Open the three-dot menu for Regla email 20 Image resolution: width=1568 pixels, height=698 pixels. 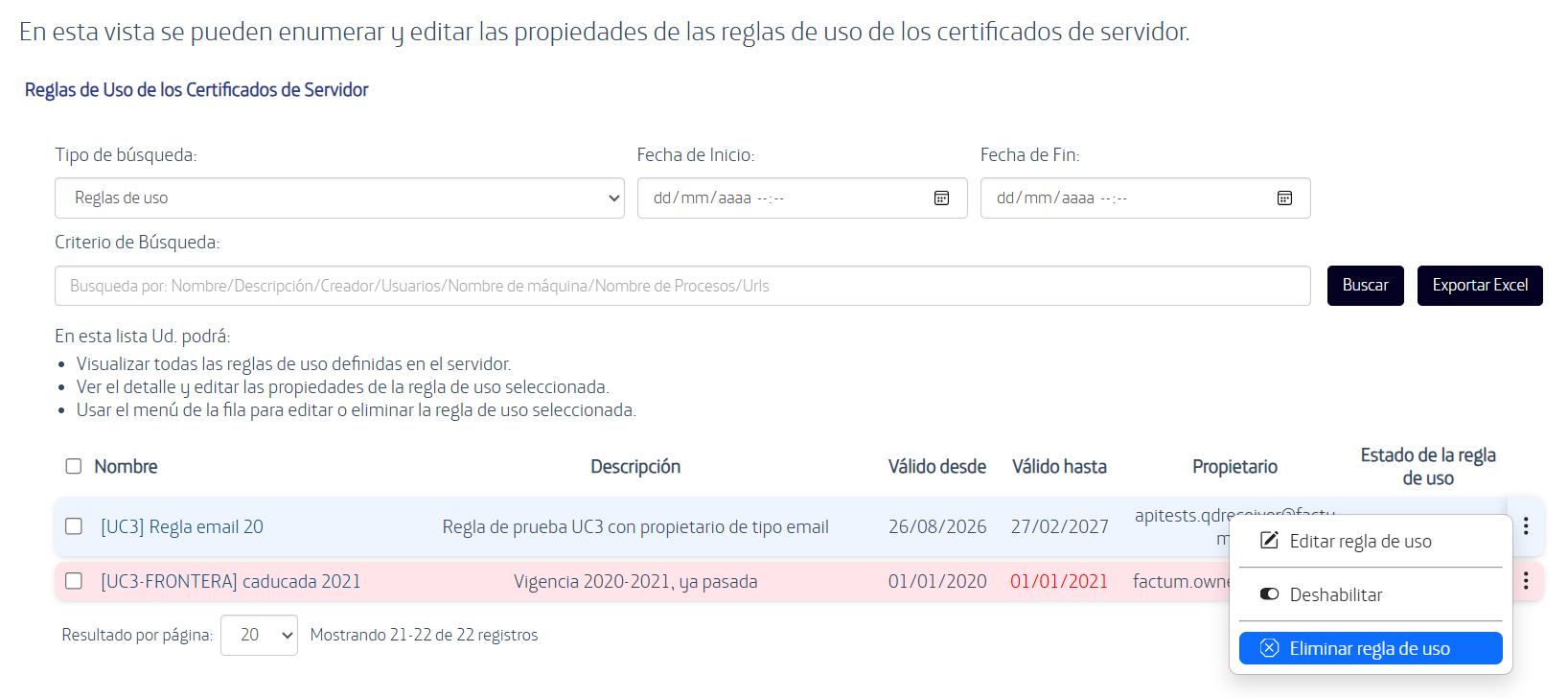[1526, 525]
